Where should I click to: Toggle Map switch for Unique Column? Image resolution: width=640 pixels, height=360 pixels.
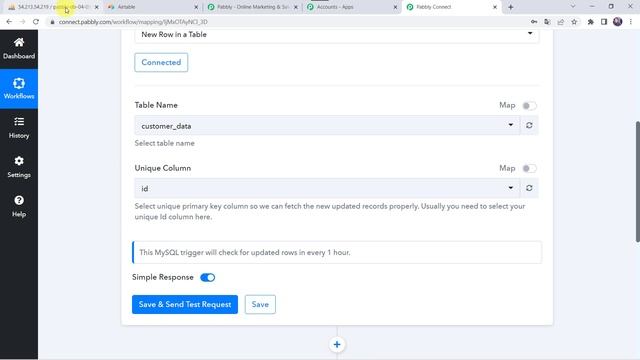529,168
